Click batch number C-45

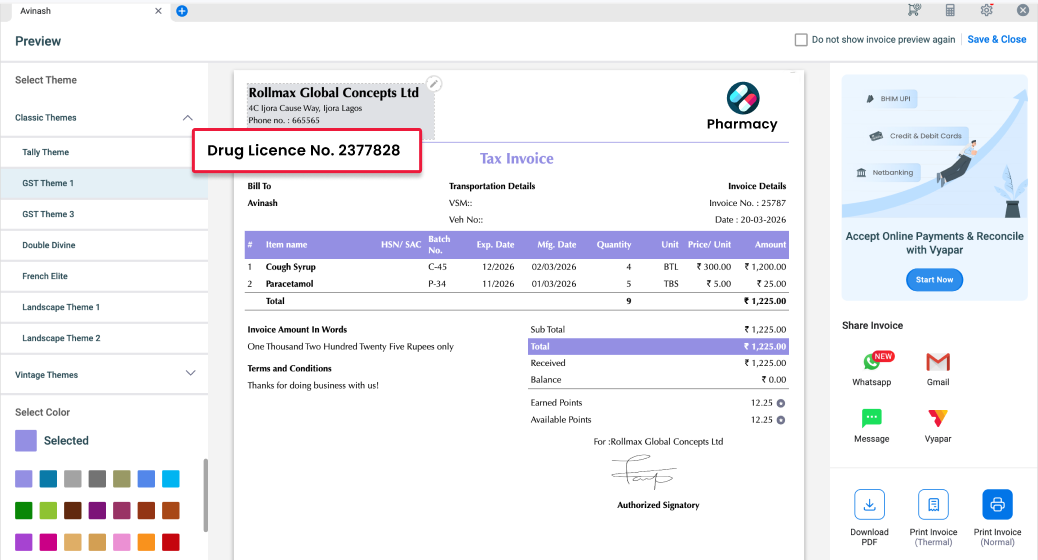tap(438, 267)
